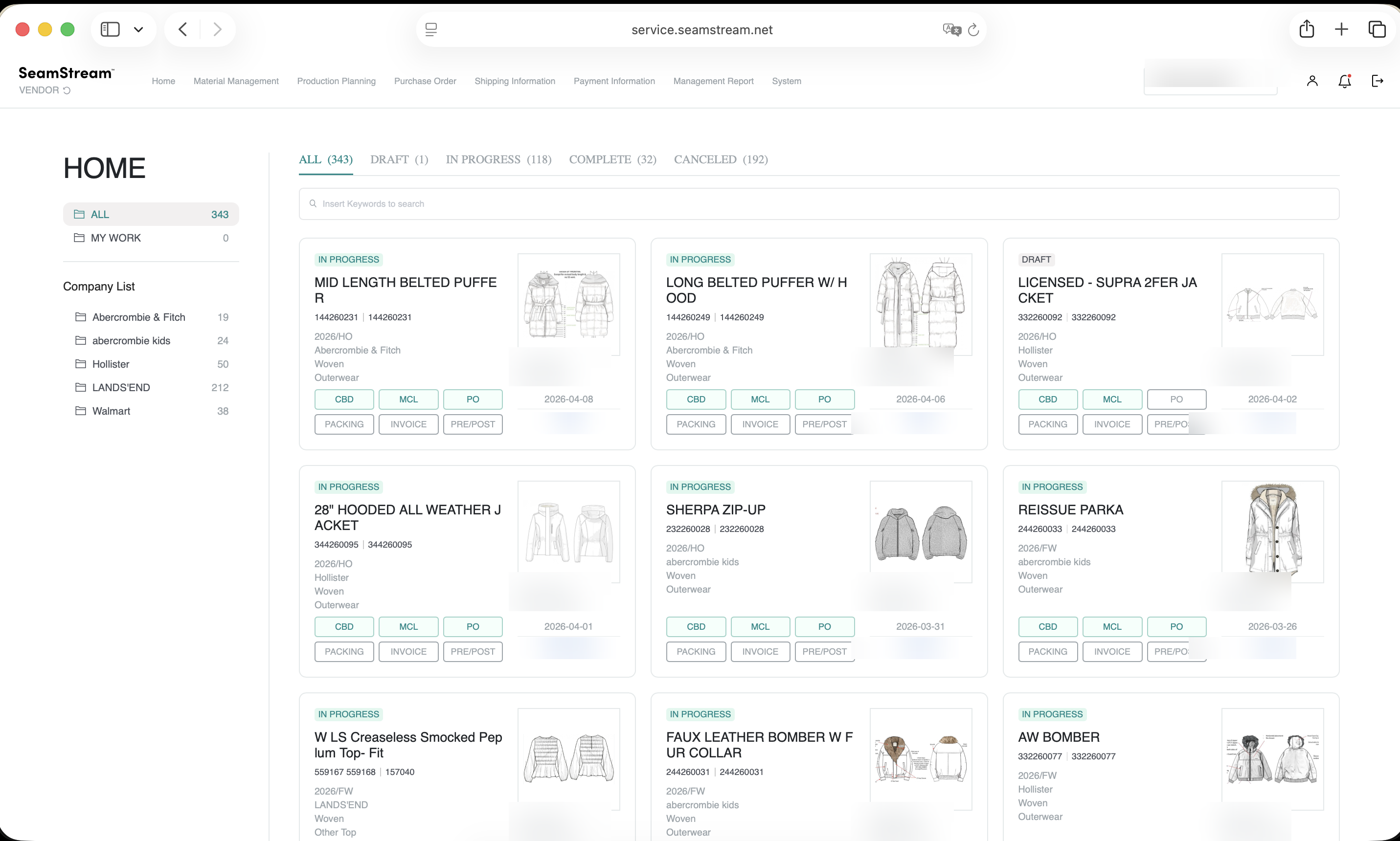Open the LICENSED - SUPRA 2FER JACKET title
1400x841 pixels.
coord(1107,290)
